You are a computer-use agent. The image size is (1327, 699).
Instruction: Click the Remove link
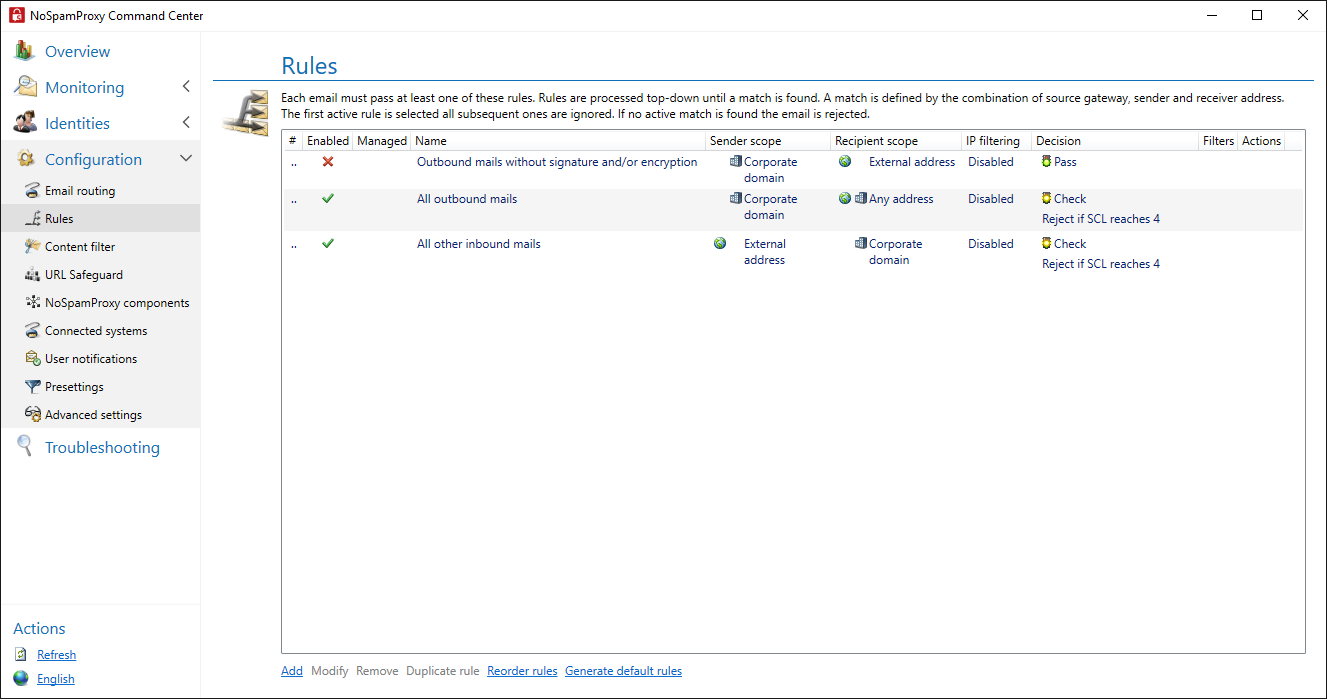click(x=377, y=671)
